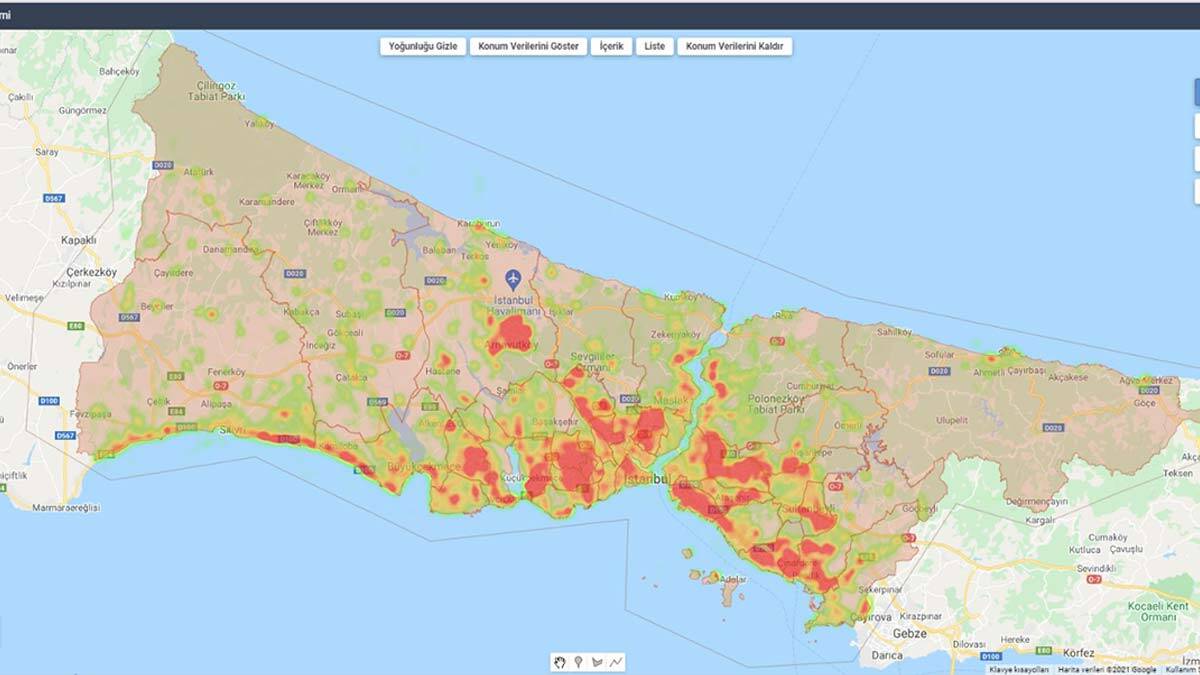
Task: Select the polygon drawing tool
Action: tap(598, 662)
